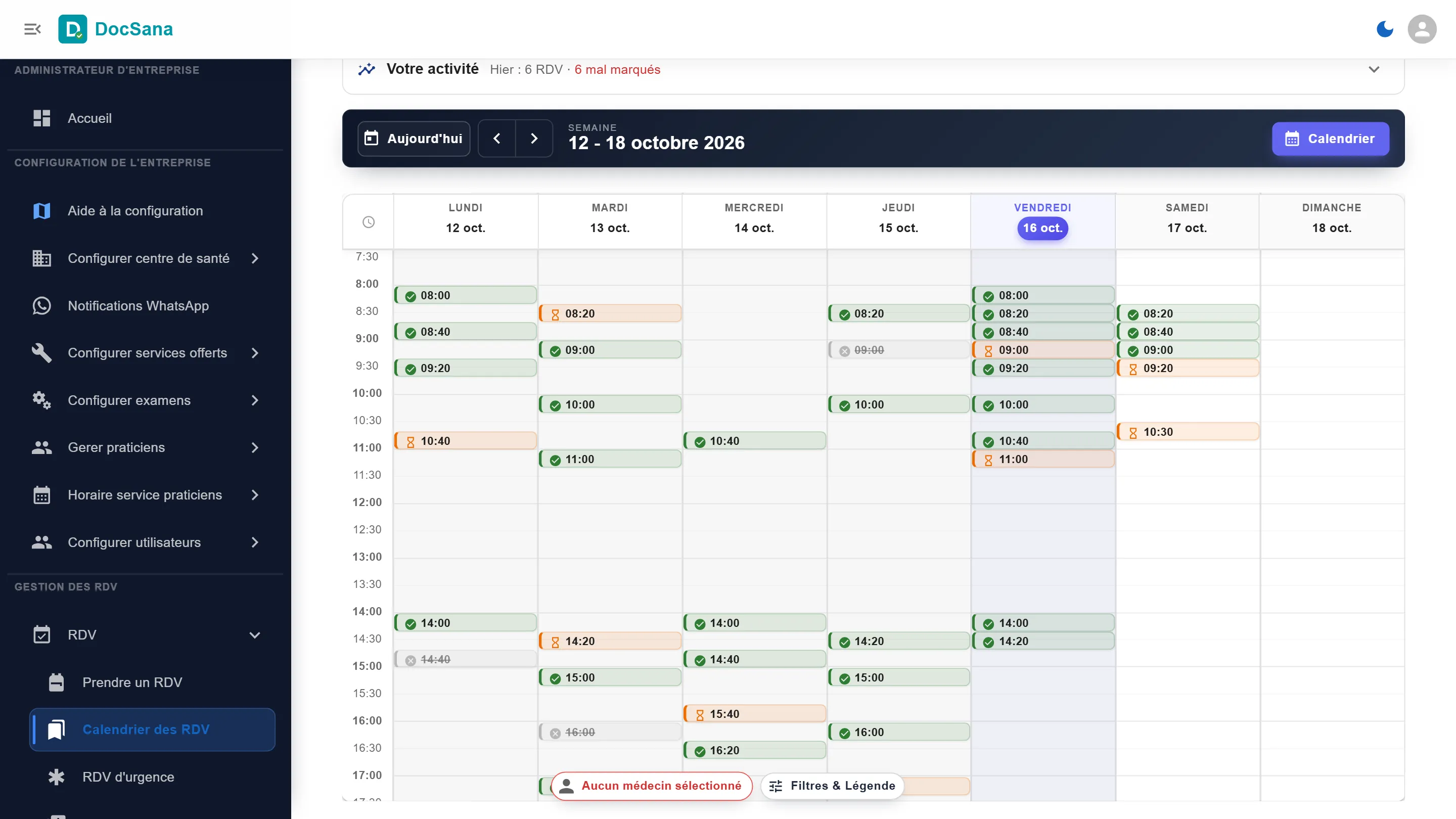
Task: Select Vendredi 16 oct. day header
Action: tap(1043, 220)
